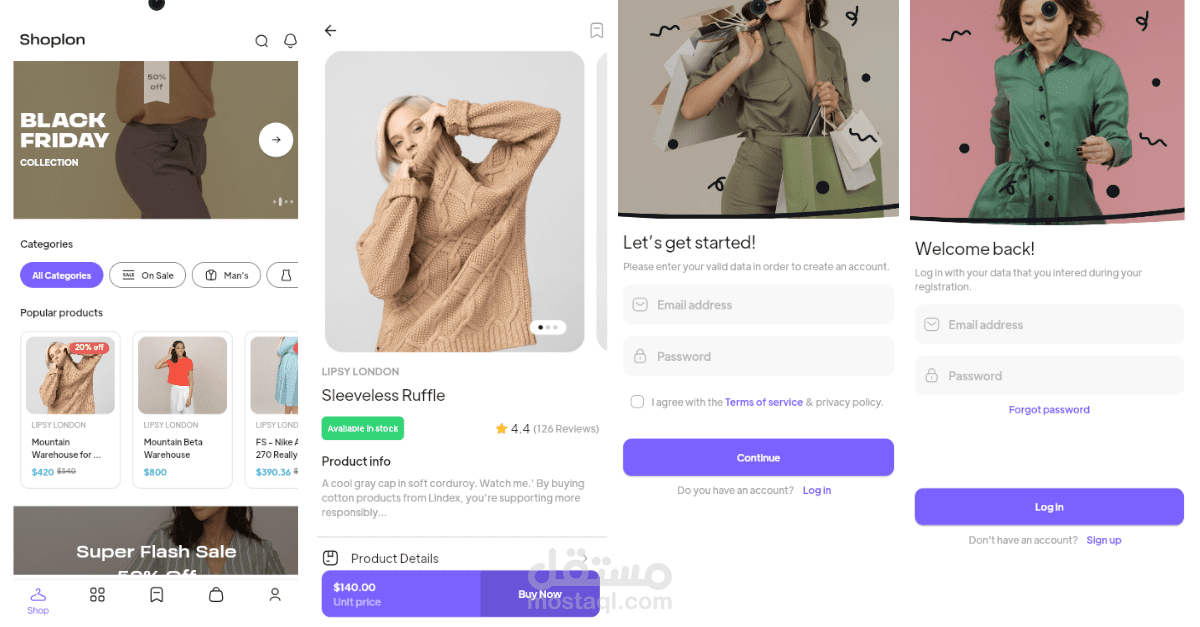Select the All Categories filter chip
1200x627 pixels.
[x=61, y=275]
